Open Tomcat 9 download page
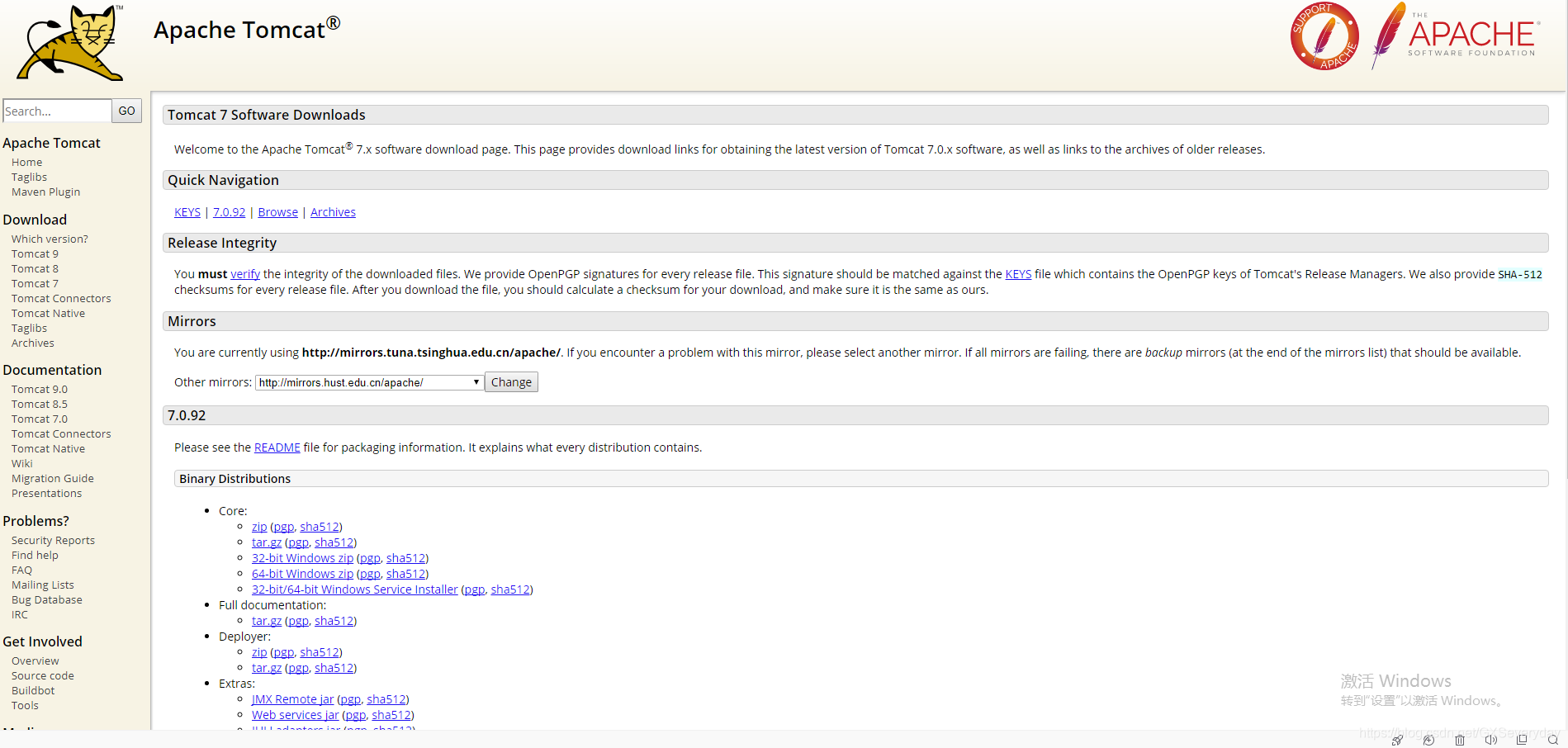 point(35,254)
